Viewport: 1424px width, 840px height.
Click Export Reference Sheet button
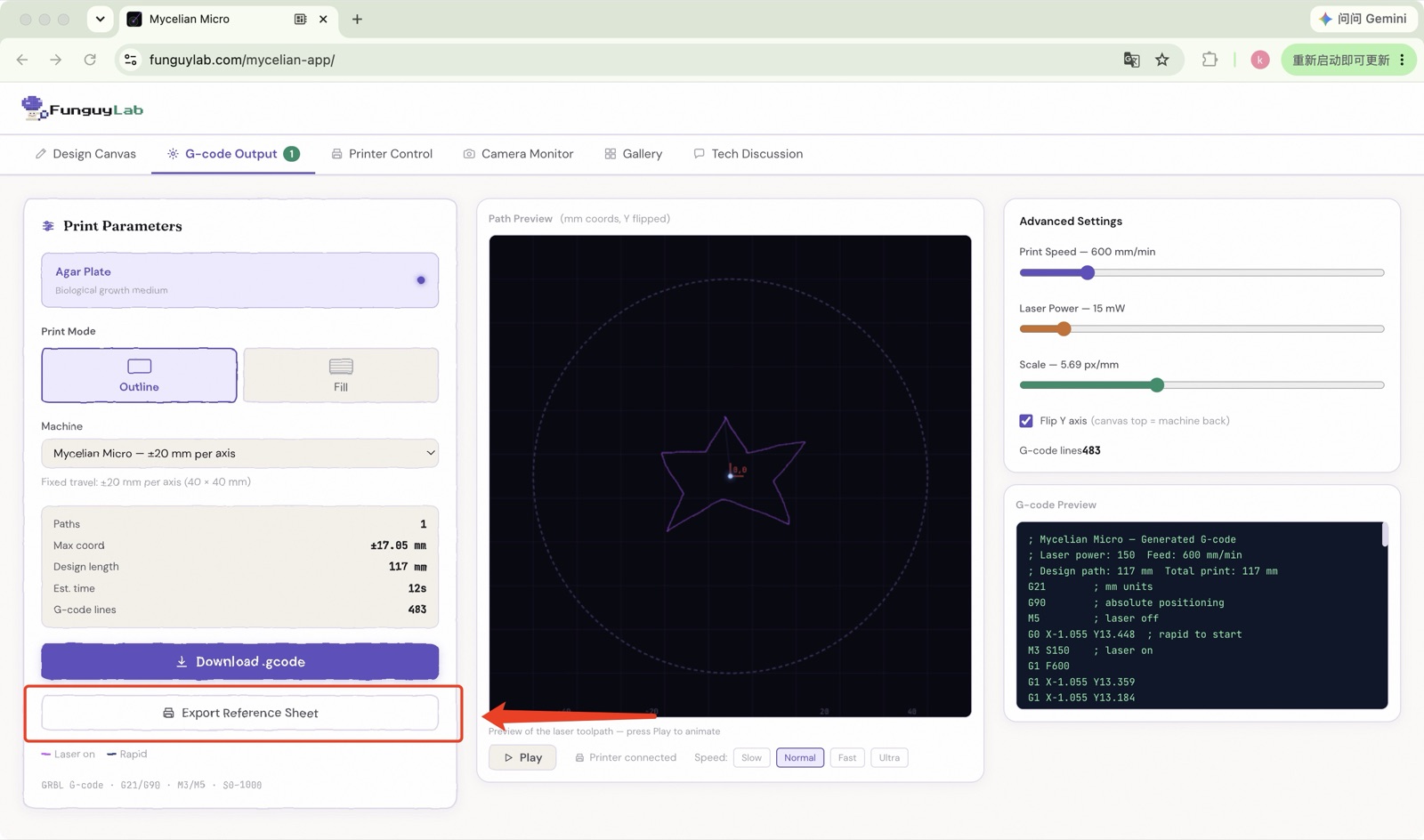pyautogui.click(x=239, y=713)
